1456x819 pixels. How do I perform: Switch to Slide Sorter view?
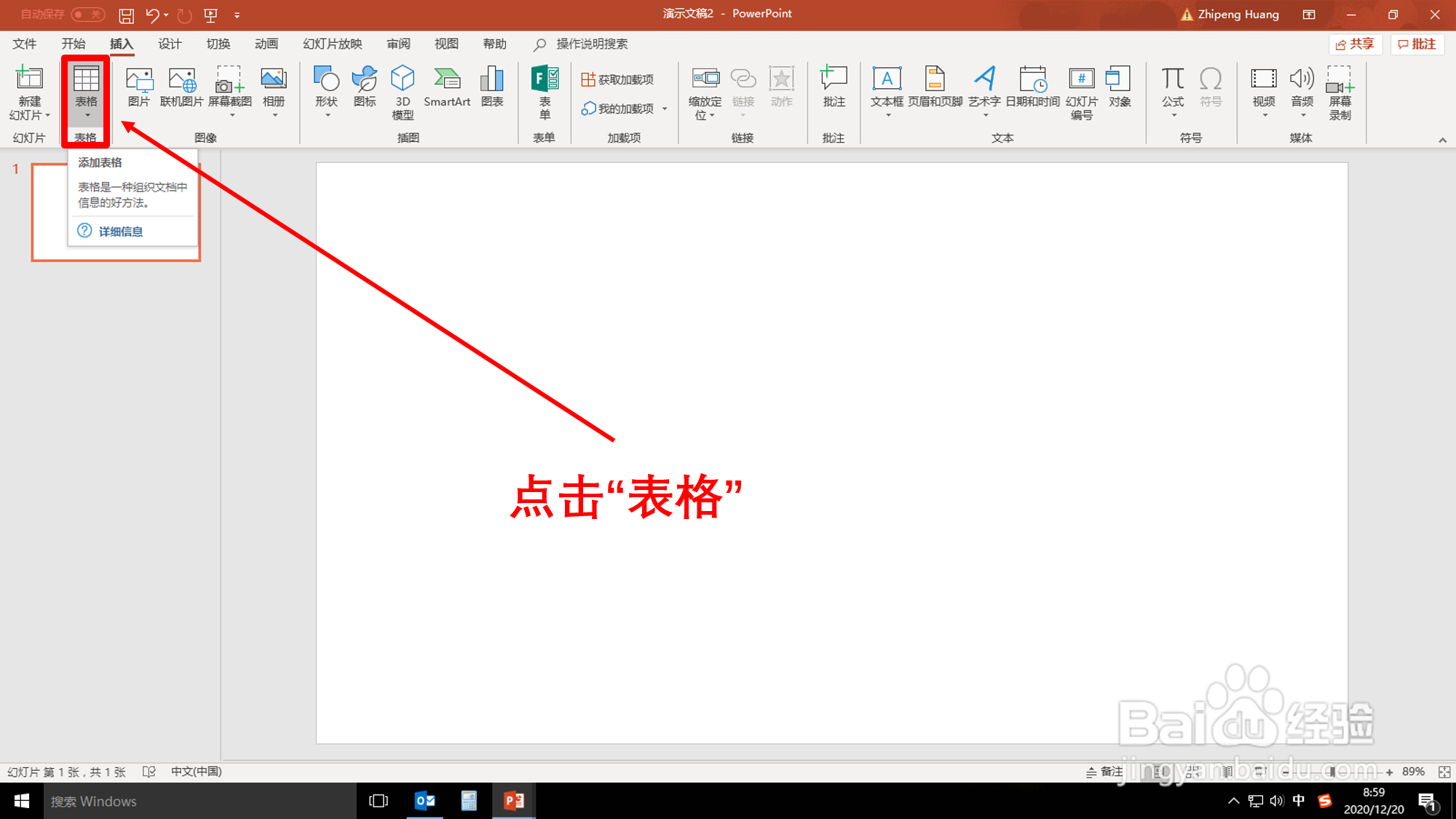point(1193,772)
